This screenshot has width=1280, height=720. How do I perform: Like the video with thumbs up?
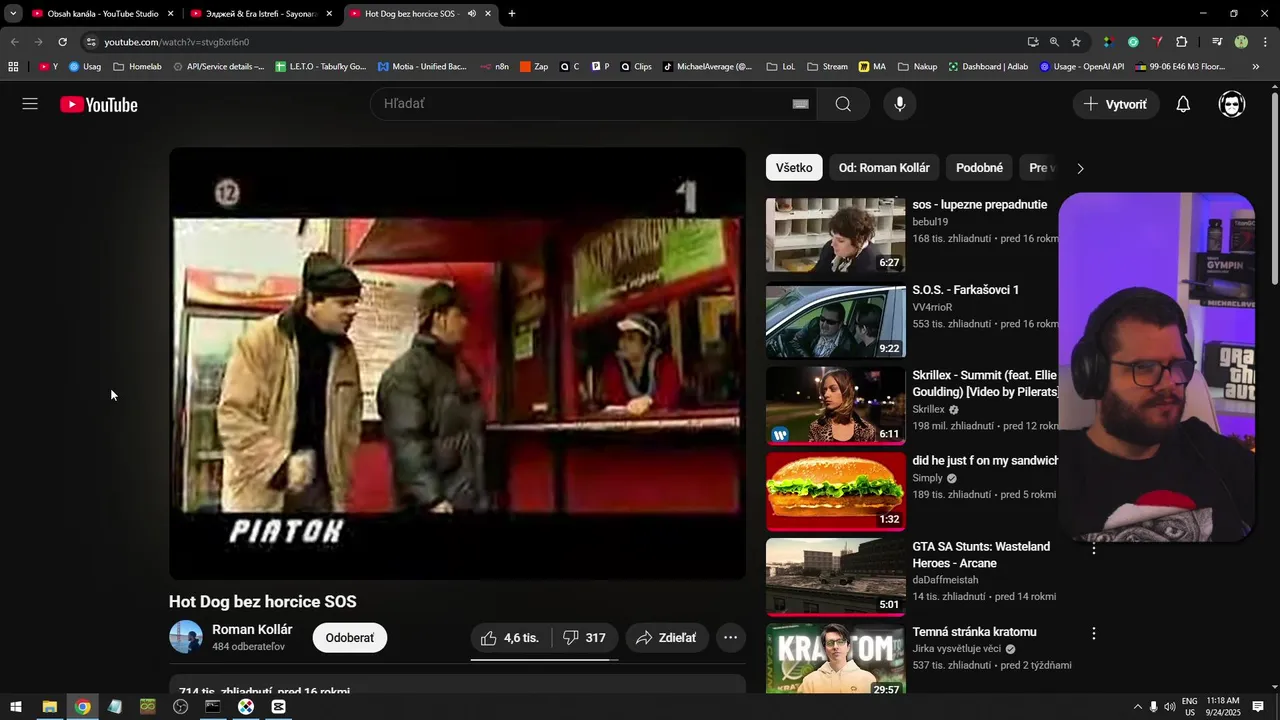tap(510, 638)
